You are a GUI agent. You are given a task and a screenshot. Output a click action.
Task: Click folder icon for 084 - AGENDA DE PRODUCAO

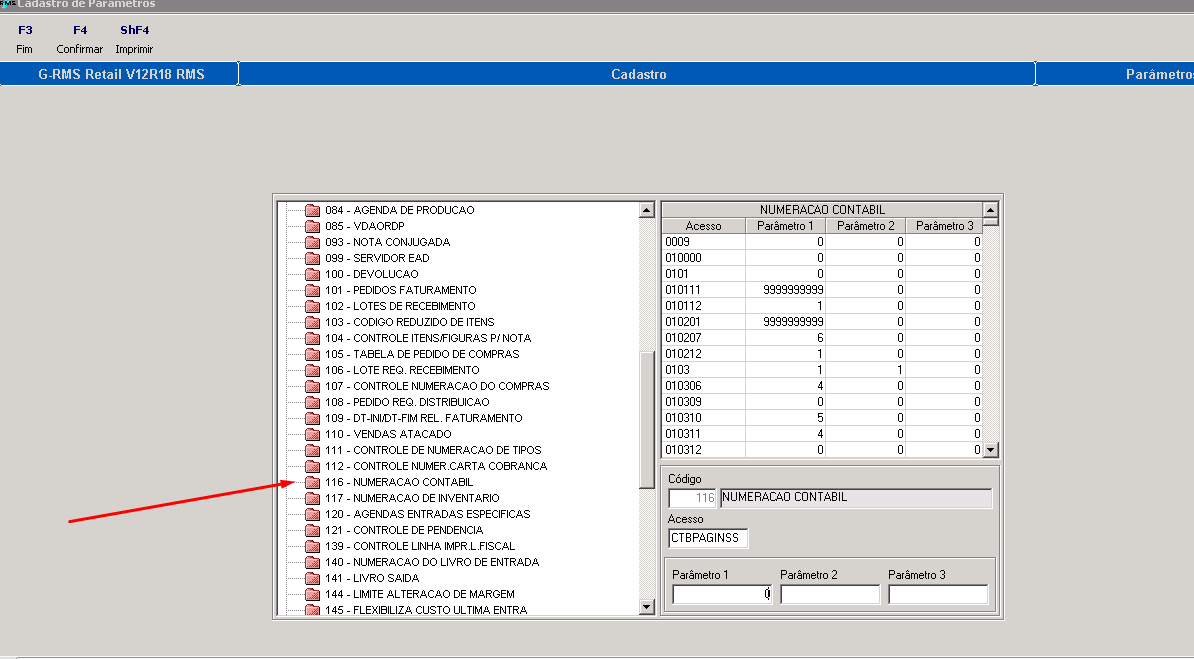pyautogui.click(x=312, y=210)
